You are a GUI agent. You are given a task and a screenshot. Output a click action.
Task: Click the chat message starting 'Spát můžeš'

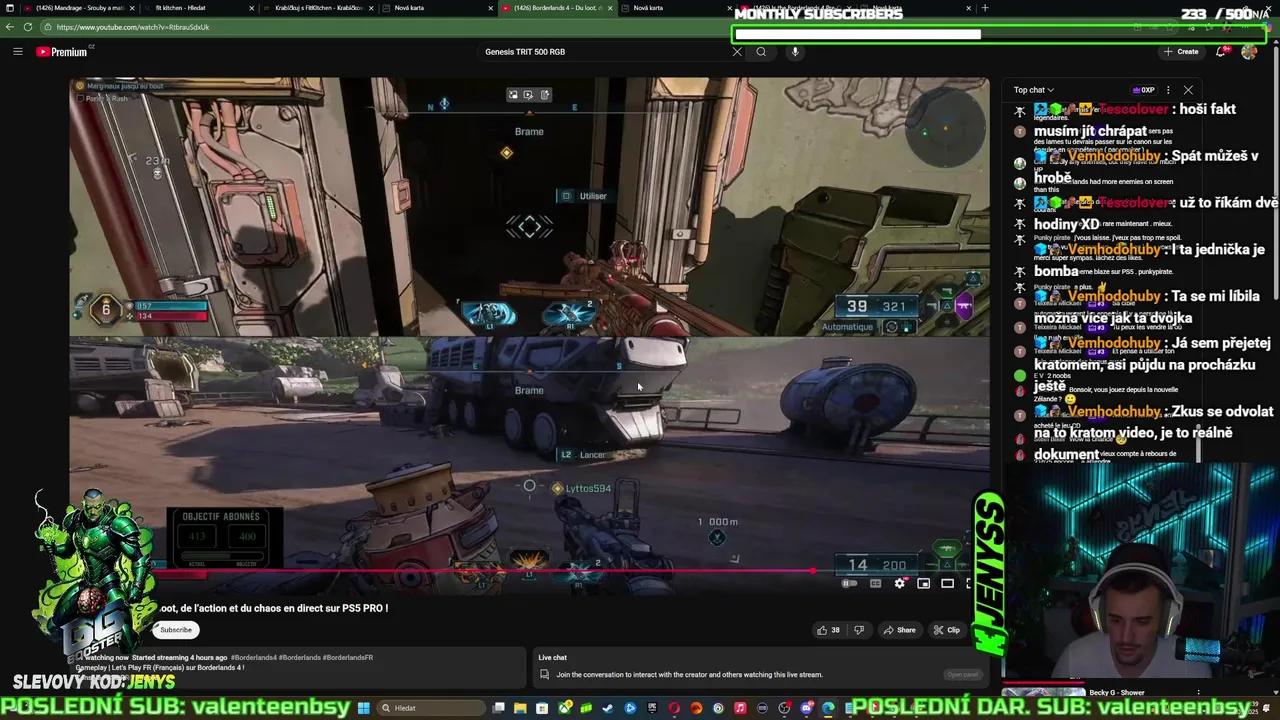[1146, 167]
